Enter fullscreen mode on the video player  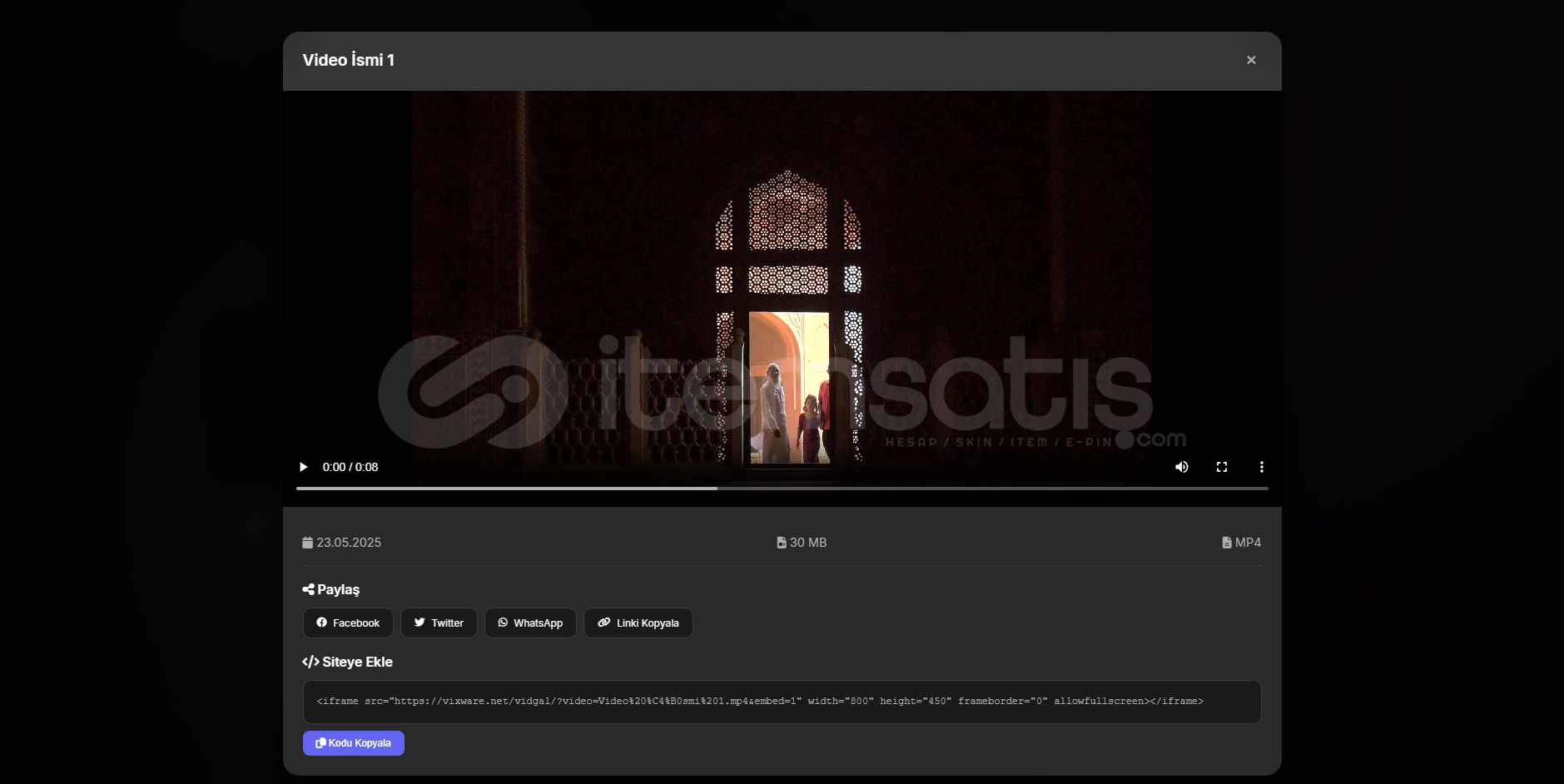(1222, 467)
